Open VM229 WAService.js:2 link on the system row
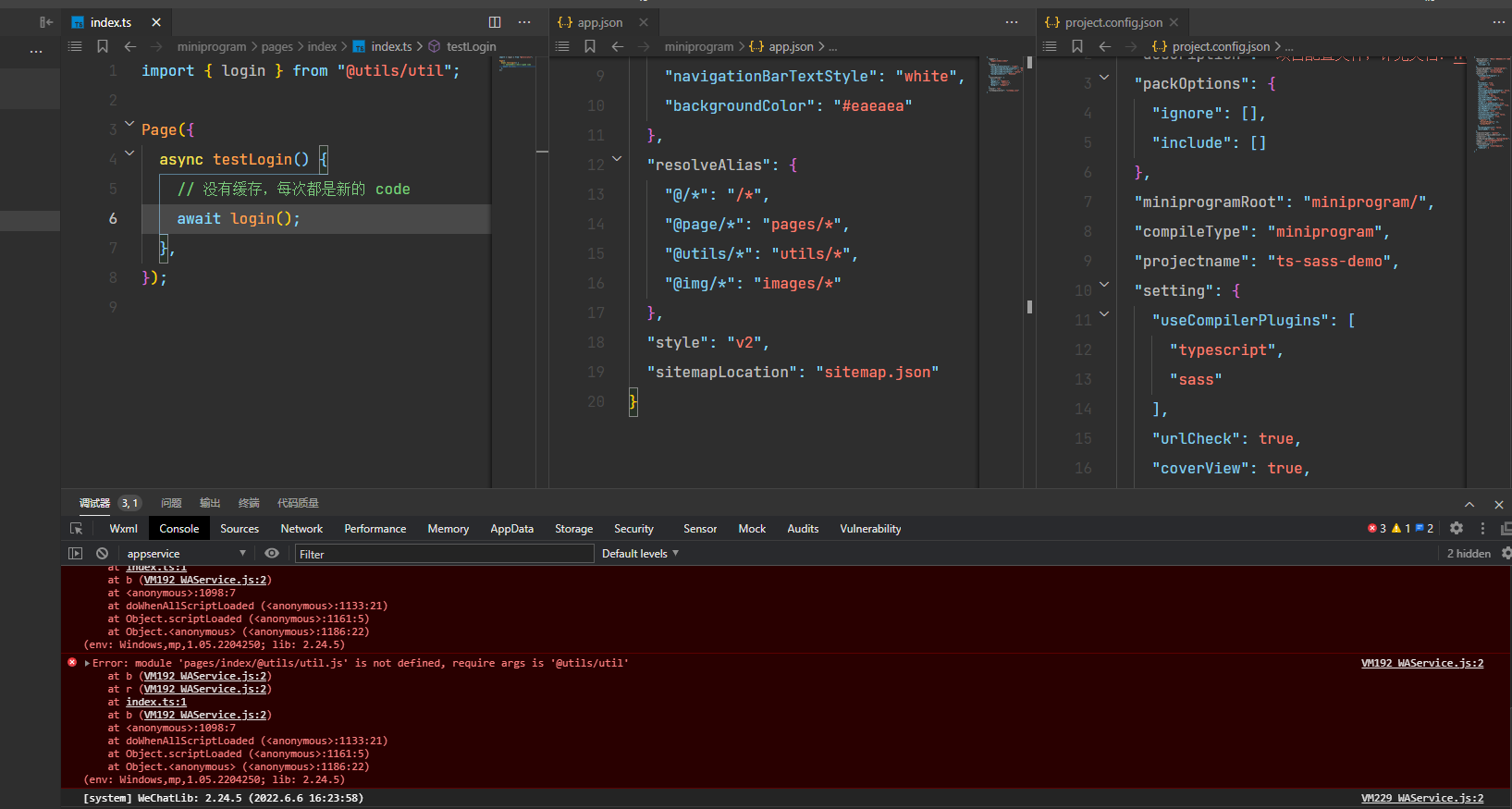 click(x=1422, y=798)
